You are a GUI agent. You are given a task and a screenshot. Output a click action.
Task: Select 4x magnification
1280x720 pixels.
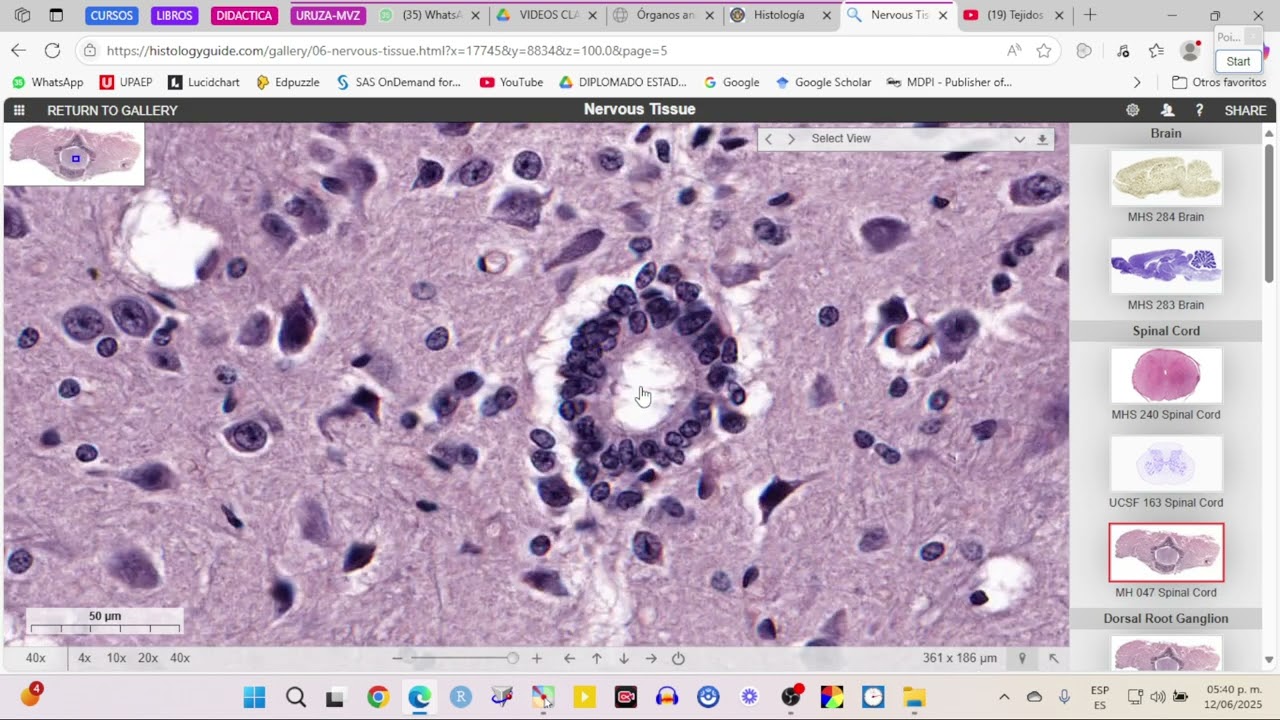(x=85, y=658)
